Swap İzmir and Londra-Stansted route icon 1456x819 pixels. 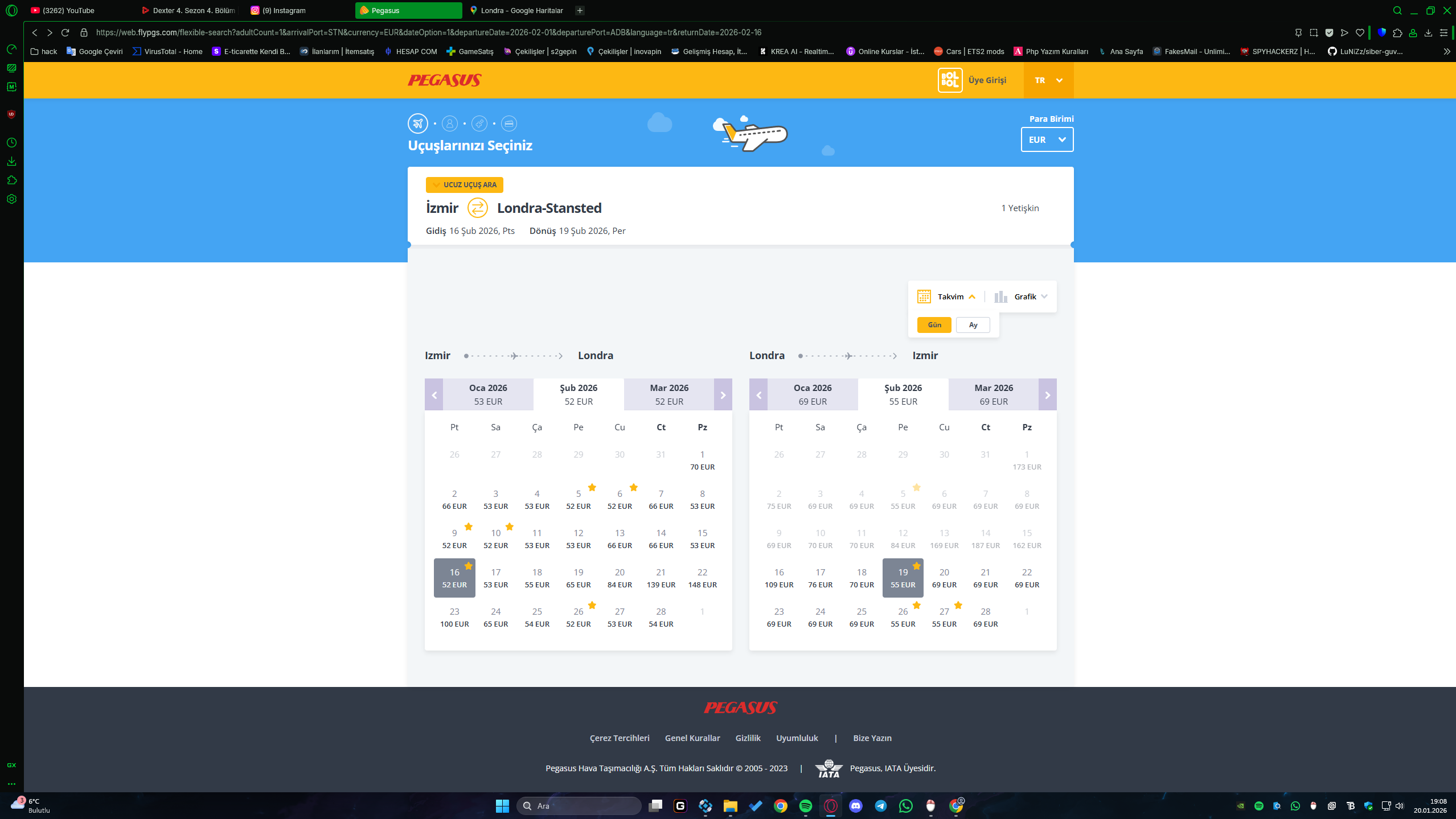tap(477, 208)
